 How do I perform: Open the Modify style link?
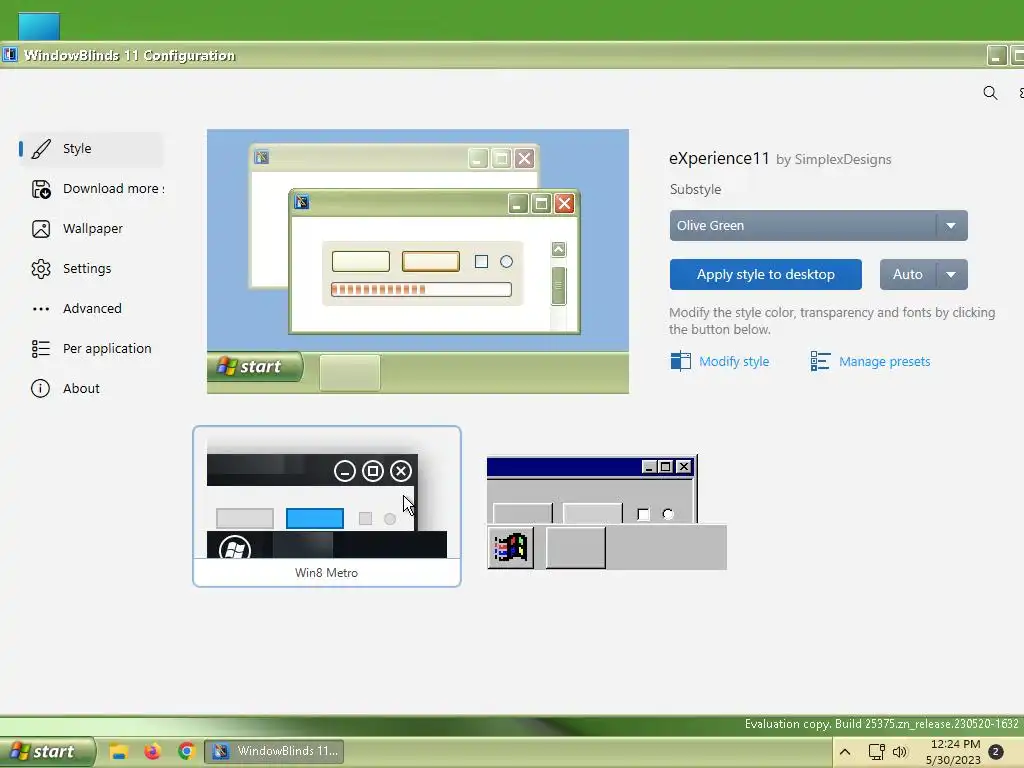pyautogui.click(x=734, y=361)
